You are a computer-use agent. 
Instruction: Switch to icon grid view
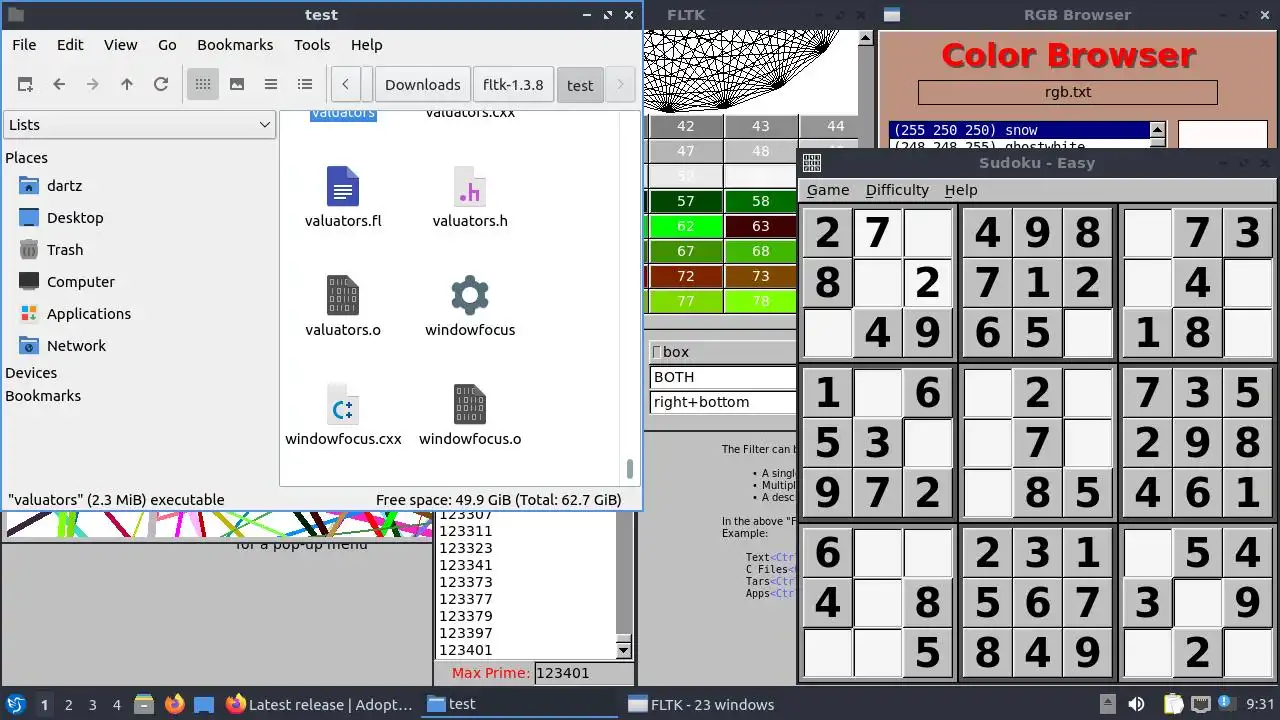pos(203,85)
